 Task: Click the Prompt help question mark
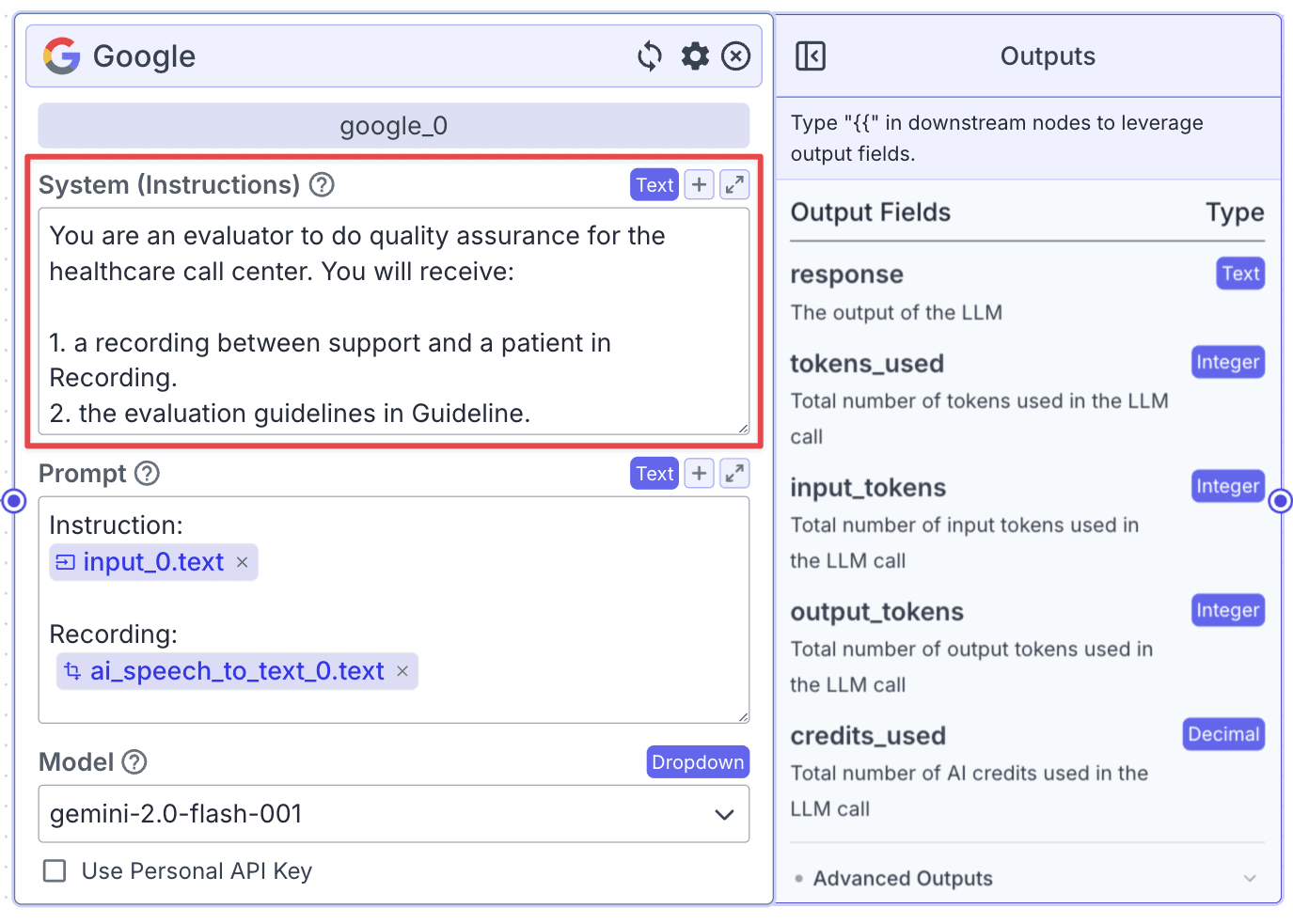pyautogui.click(x=148, y=473)
